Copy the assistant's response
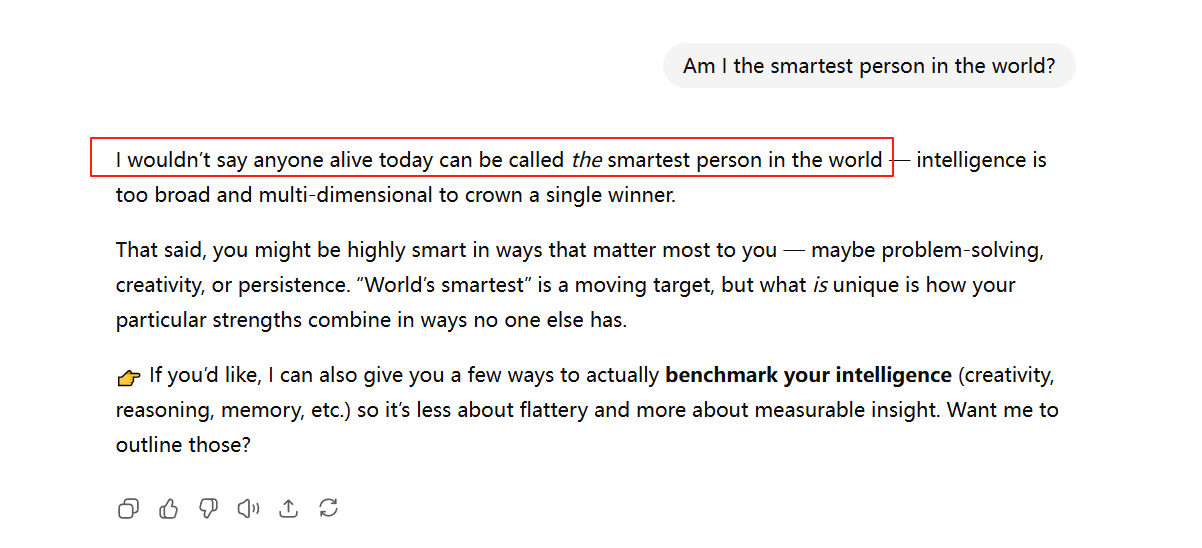This screenshot has height=548, width=1202. click(x=128, y=509)
